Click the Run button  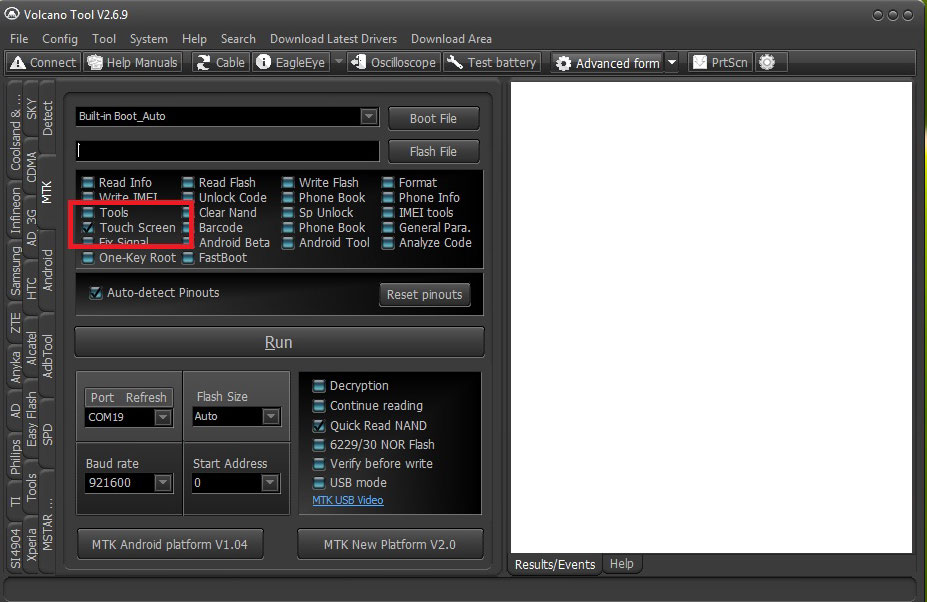279,342
